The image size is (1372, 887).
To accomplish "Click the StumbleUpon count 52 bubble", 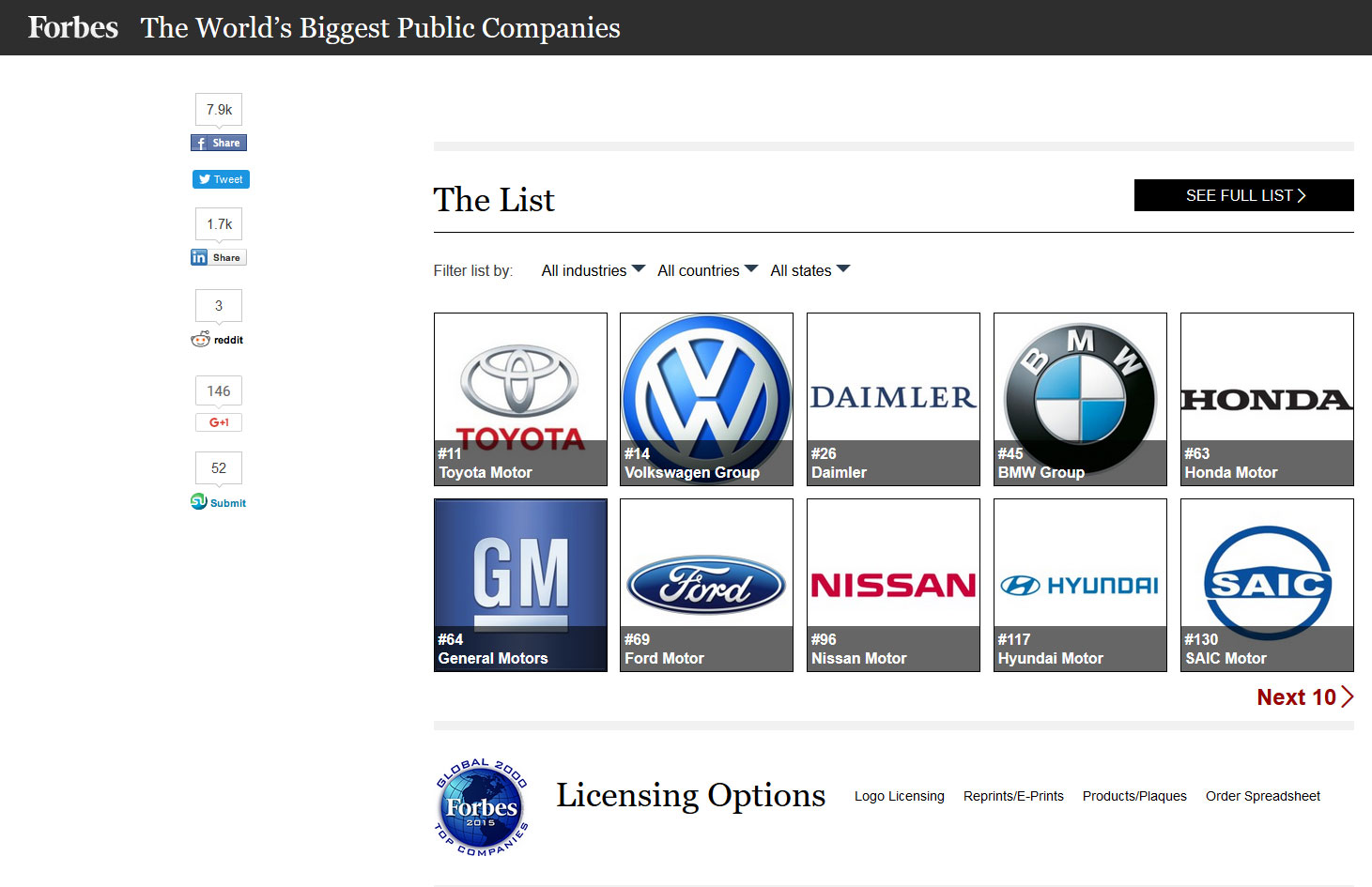I will pyautogui.click(x=219, y=468).
